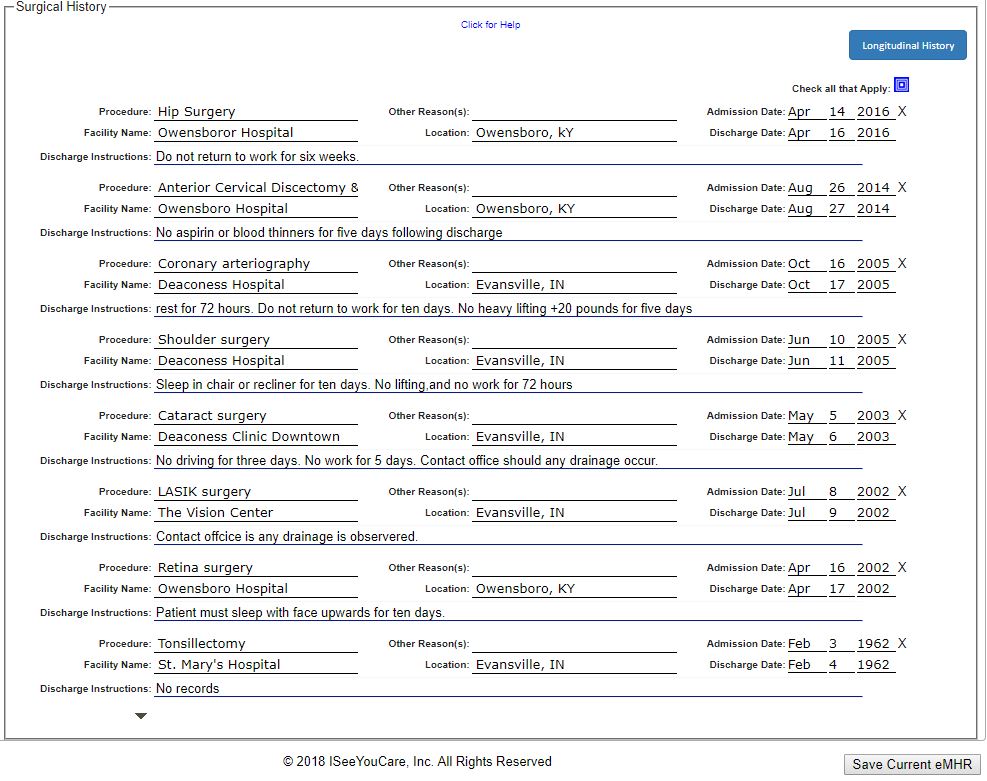Edit sleep with face upwards instructions
The image size is (987, 781).
[x=509, y=613]
